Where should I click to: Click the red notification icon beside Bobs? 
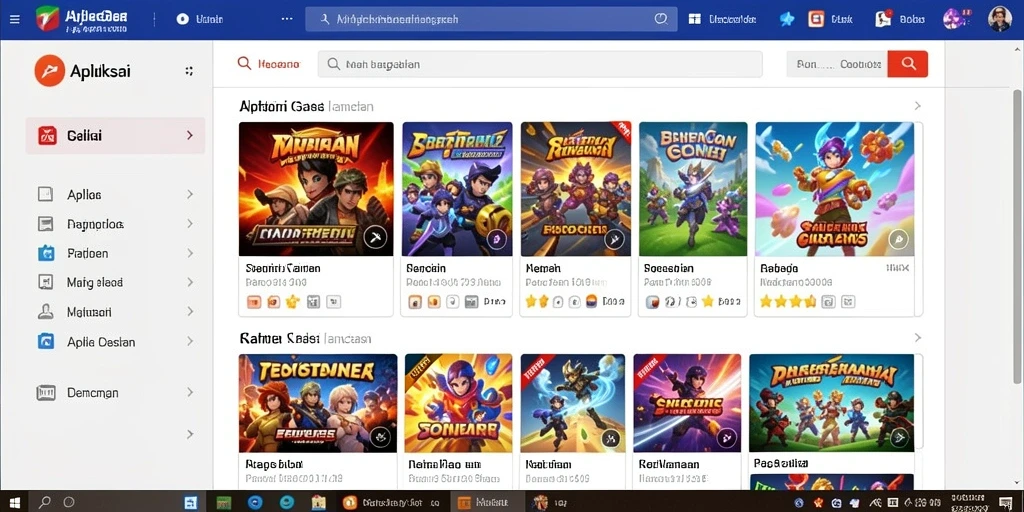884,18
